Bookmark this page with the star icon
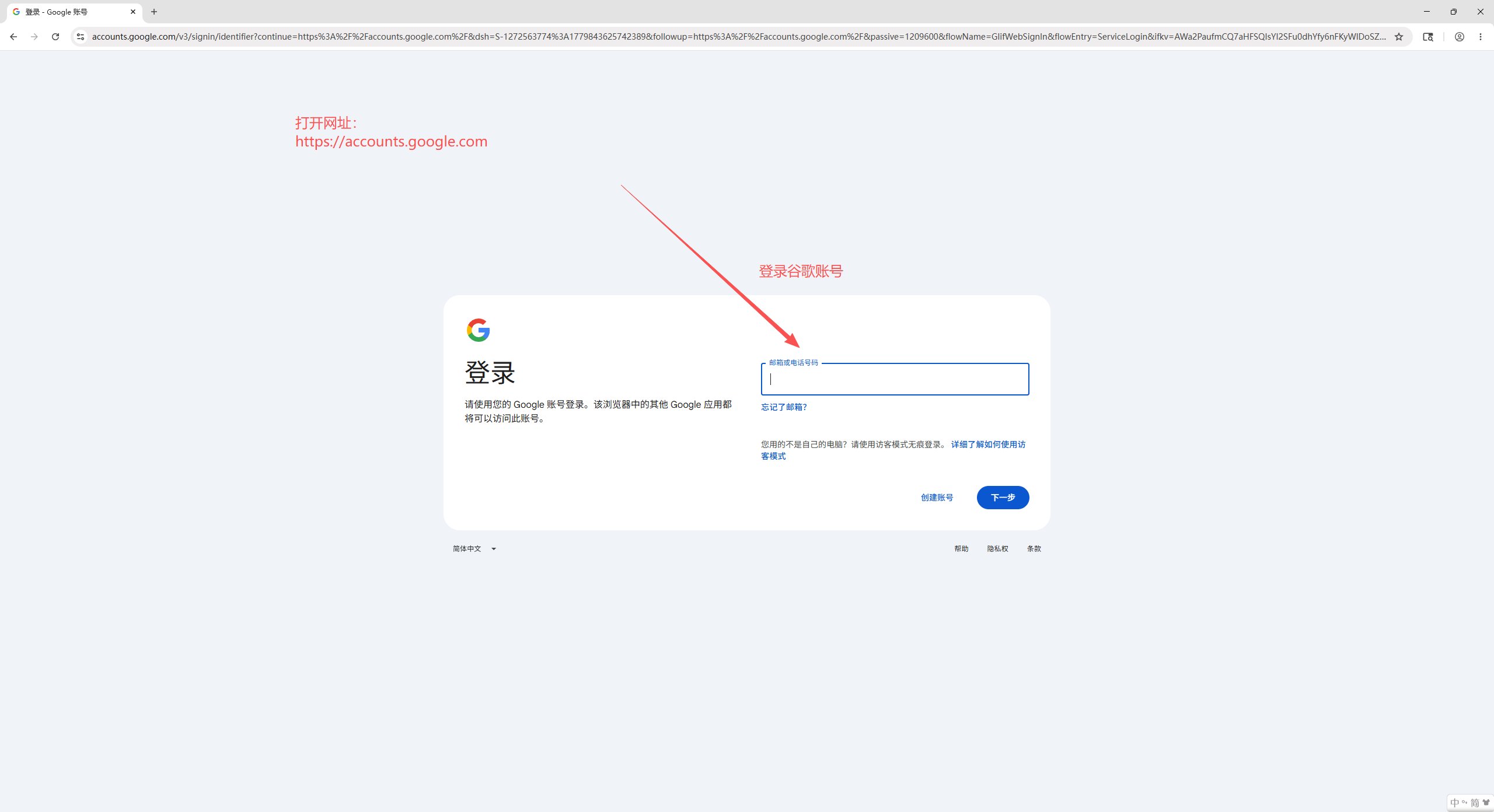 1399,37
